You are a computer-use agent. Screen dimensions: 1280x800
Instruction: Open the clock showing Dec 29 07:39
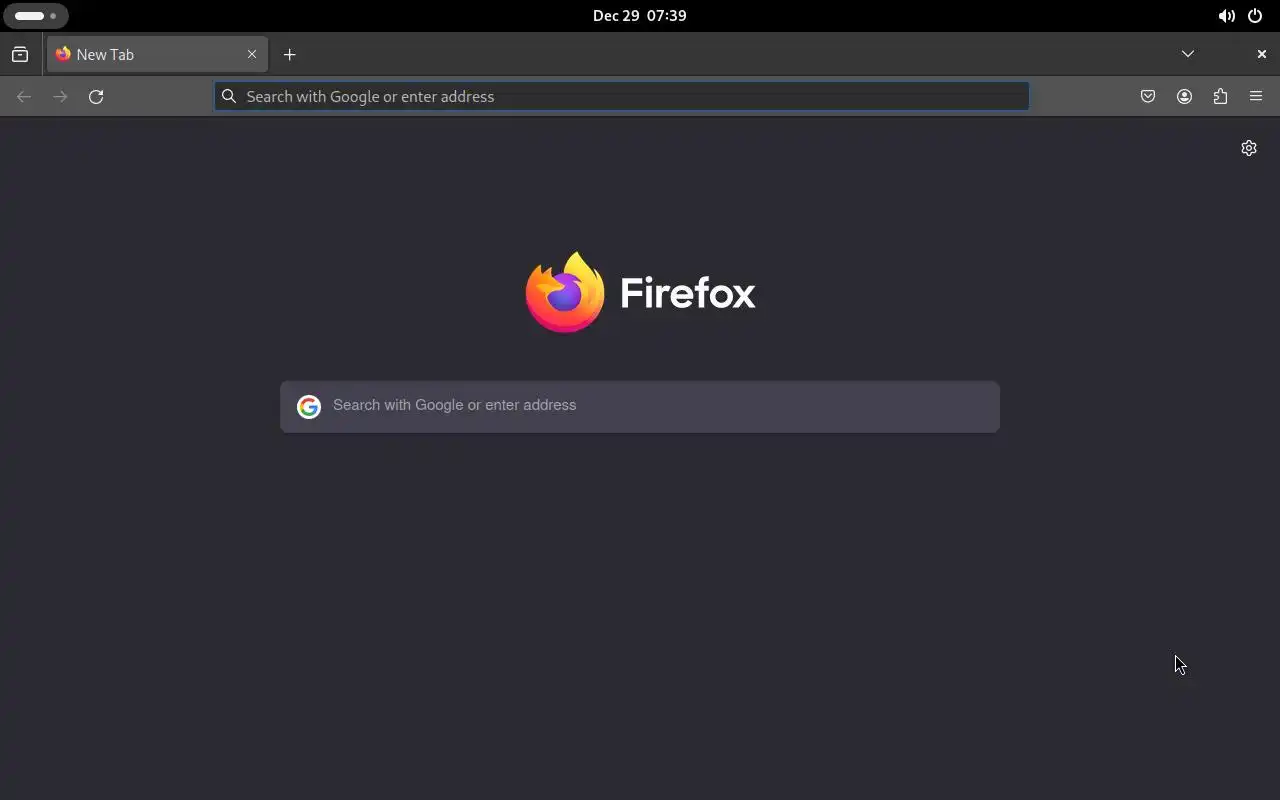[640, 16]
